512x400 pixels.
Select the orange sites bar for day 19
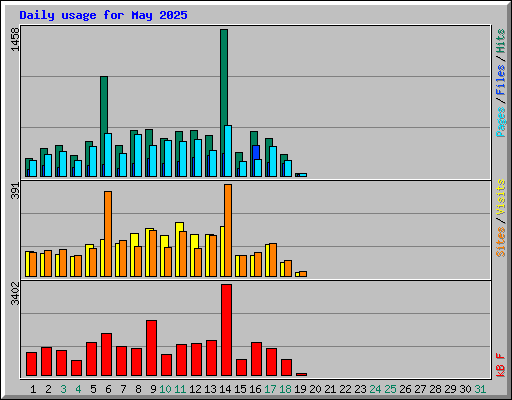pos(303,274)
